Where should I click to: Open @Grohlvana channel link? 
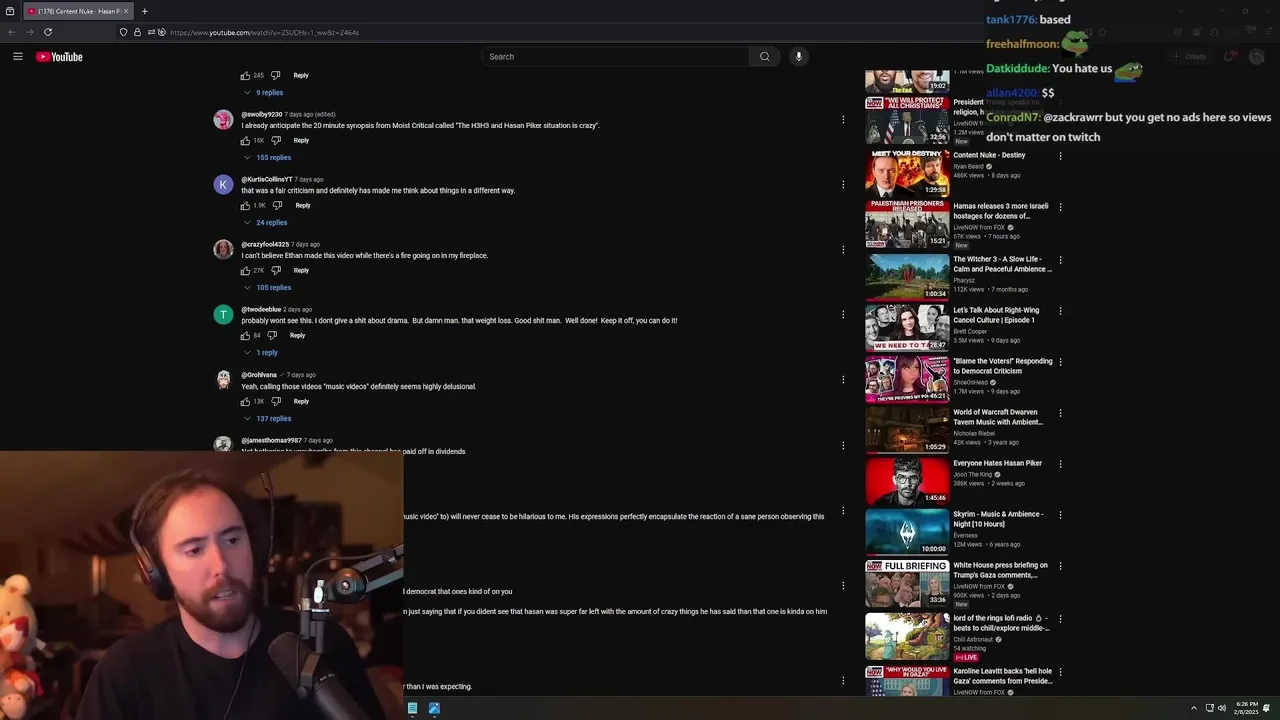tap(259, 375)
